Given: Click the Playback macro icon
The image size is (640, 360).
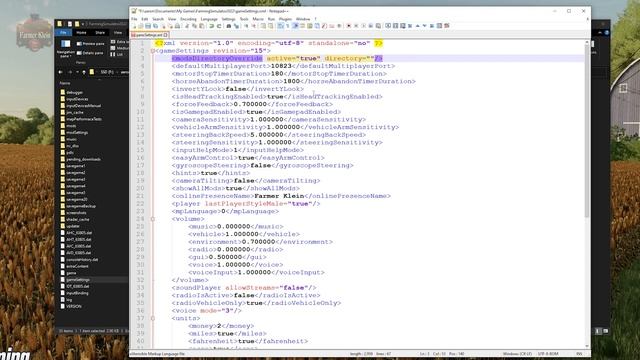Looking at the screenshot, I should click(x=363, y=26).
